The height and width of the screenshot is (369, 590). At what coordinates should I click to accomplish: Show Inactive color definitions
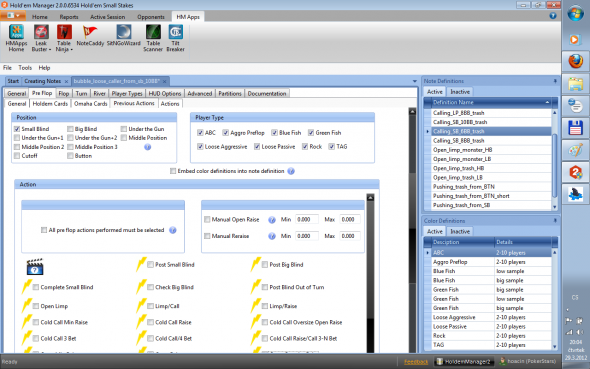(x=460, y=232)
